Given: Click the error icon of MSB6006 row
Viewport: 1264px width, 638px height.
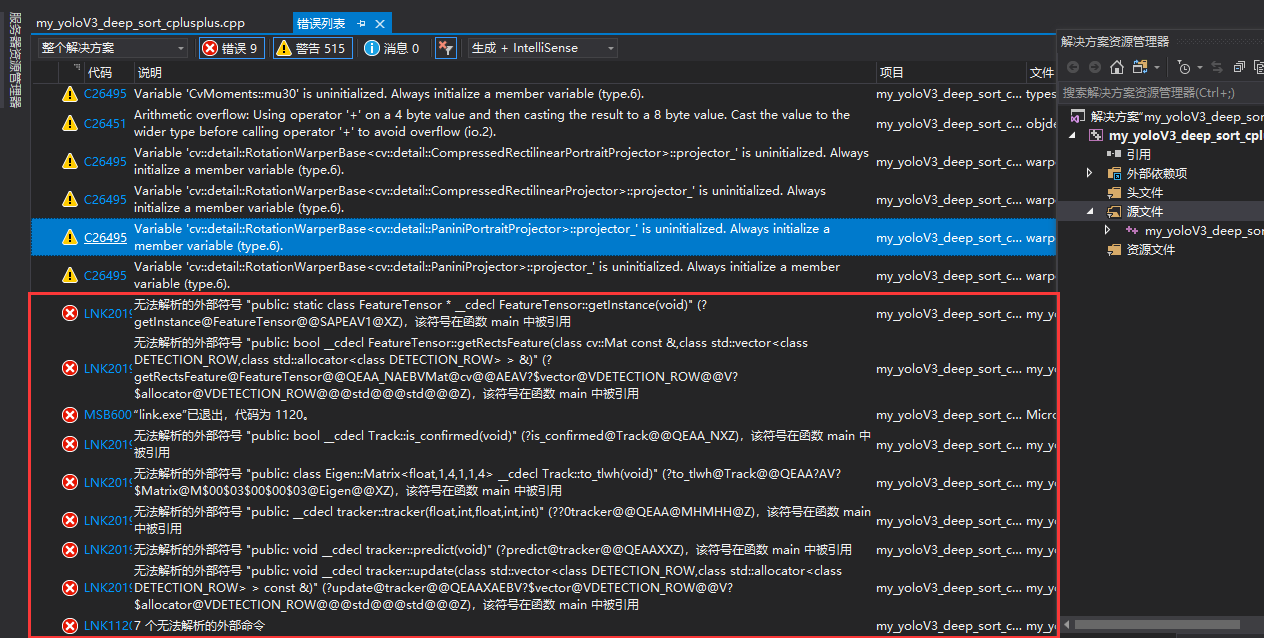Looking at the screenshot, I should click(x=70, y=415).
